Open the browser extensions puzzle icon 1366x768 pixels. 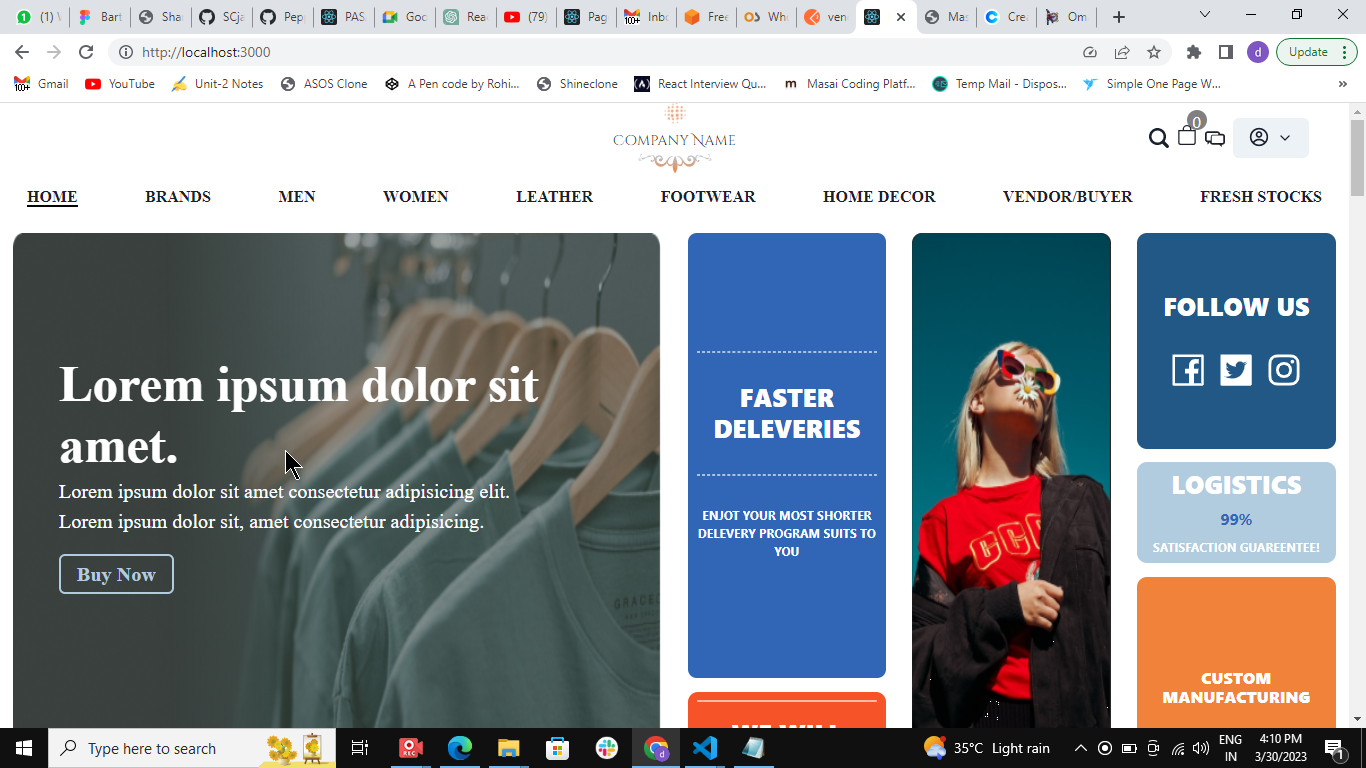click(1194, 51)
